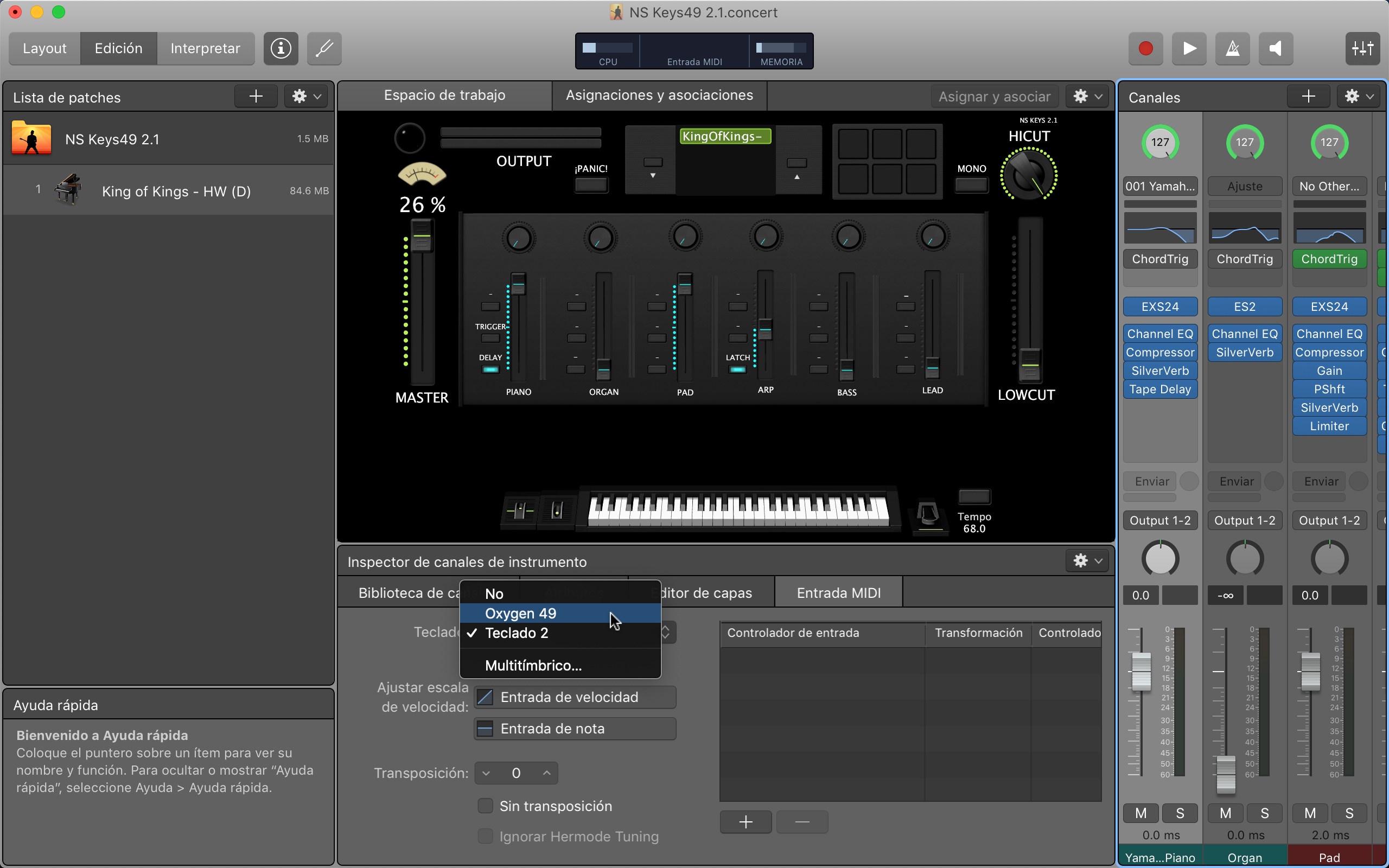Switch to Asignaciones y asociaciones tab

point(659,95)
